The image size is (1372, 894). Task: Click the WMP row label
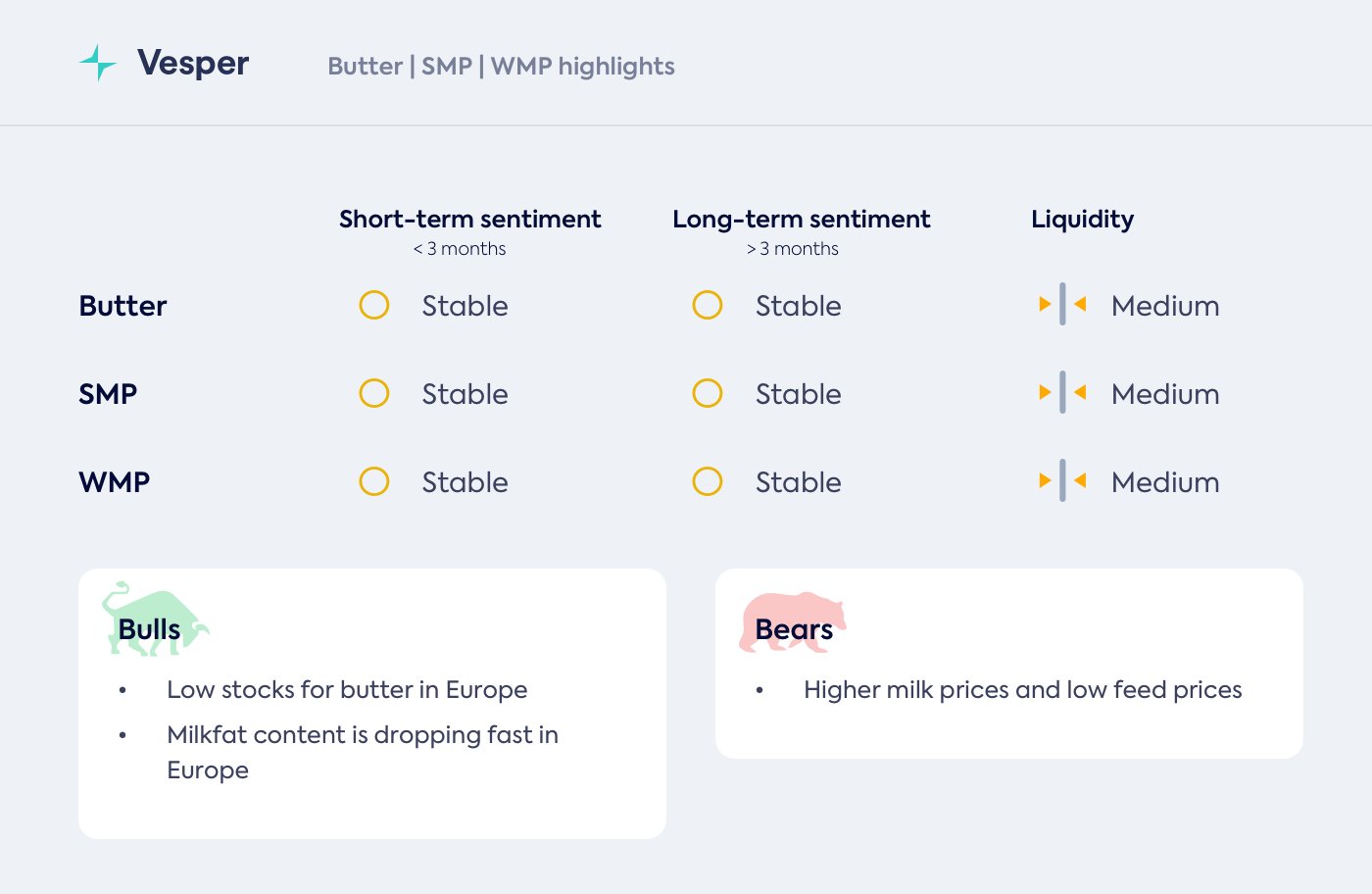click(114, 482)
